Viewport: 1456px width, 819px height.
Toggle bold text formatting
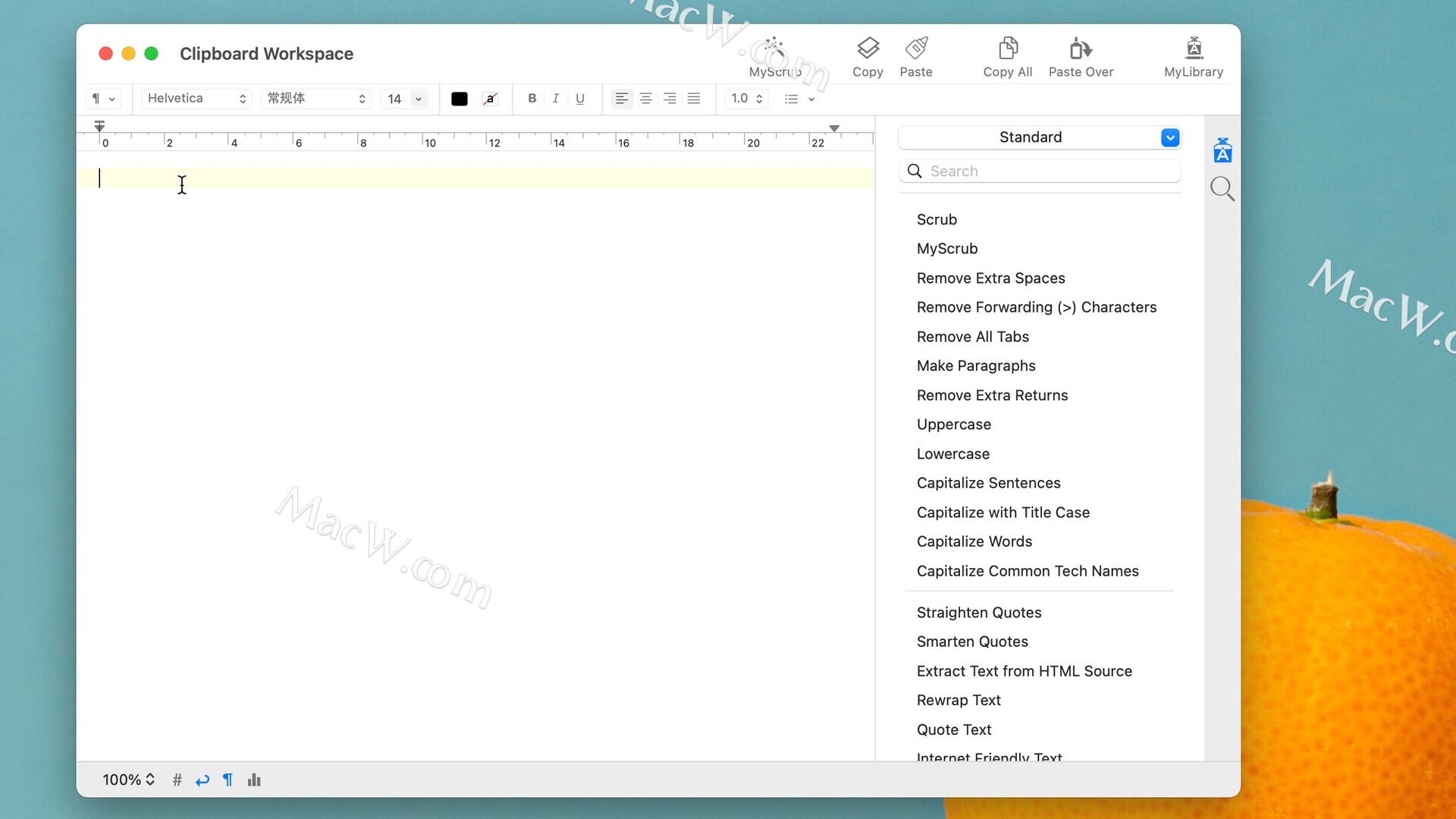pos(532,99)
